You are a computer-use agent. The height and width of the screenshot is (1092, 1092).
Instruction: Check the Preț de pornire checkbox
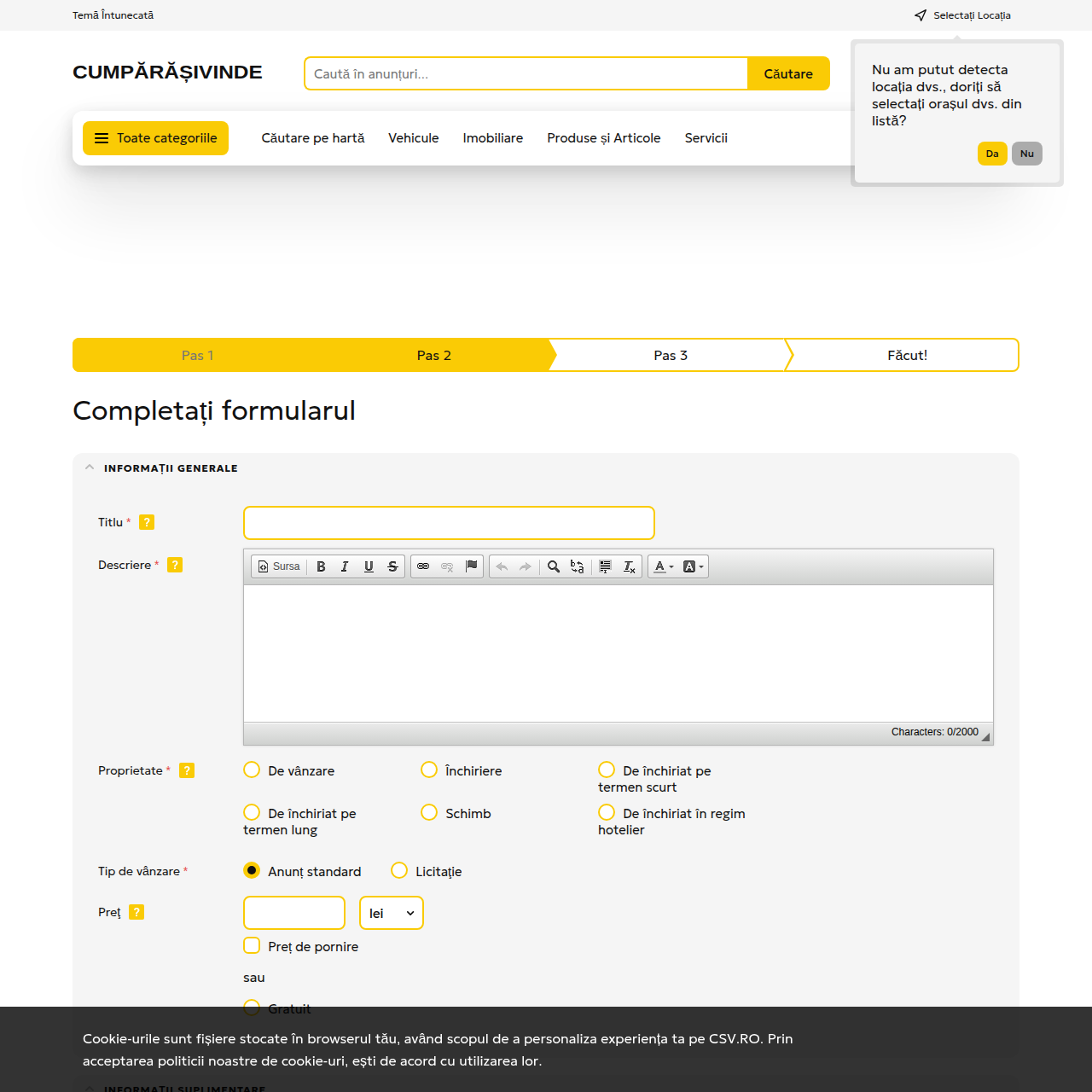click(x=252, y=946)
